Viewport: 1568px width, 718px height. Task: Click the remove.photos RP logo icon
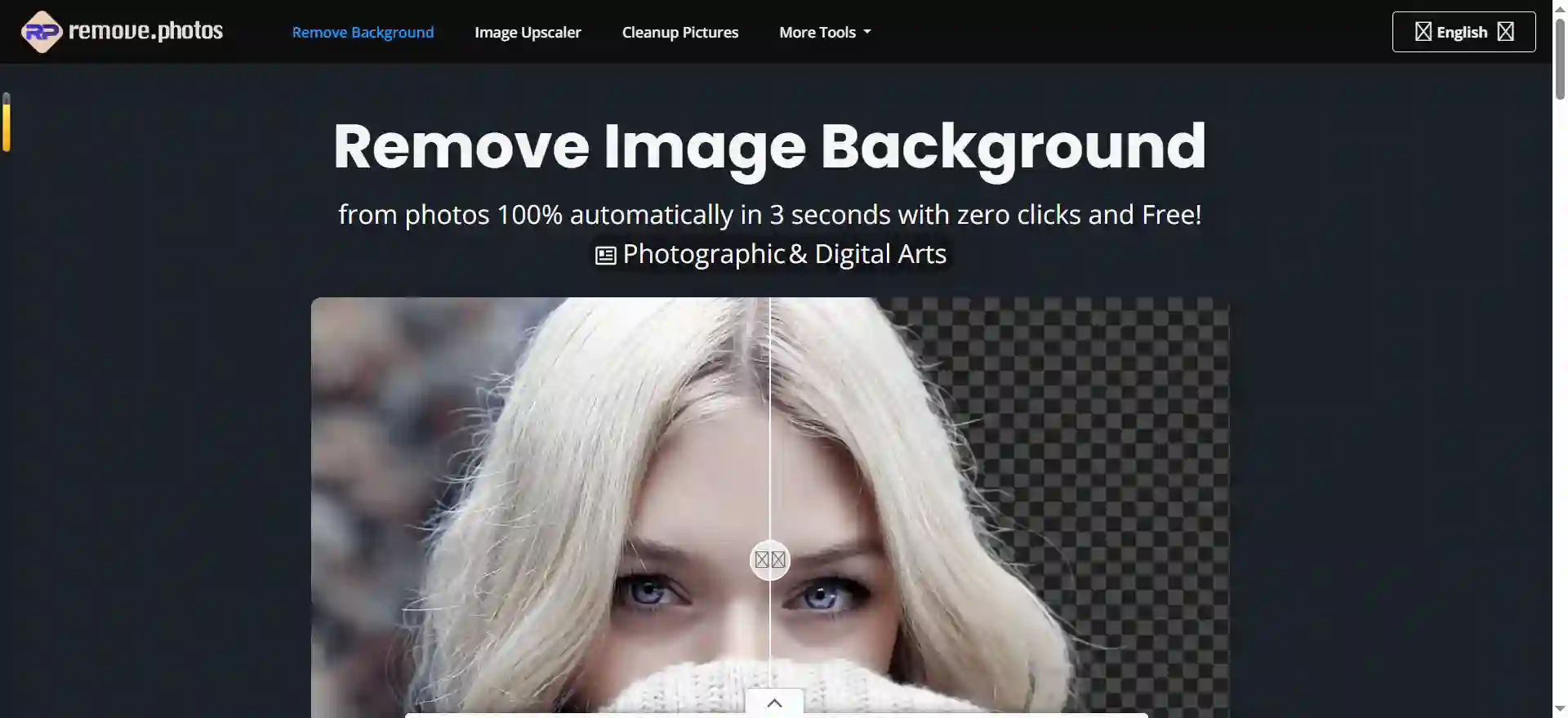click(42, 32)
